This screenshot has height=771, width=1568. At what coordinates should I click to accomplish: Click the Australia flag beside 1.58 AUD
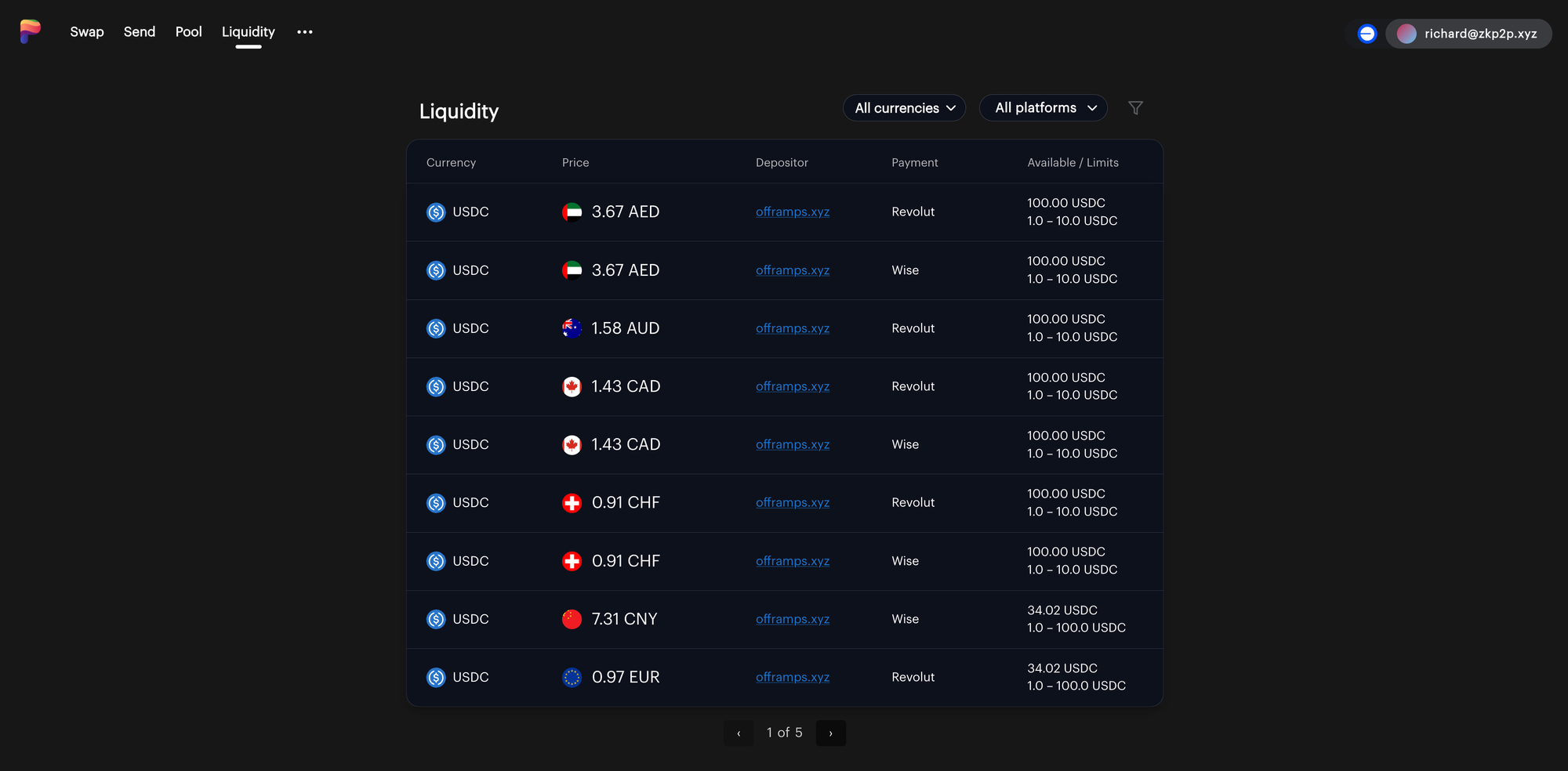coord(572,328)
